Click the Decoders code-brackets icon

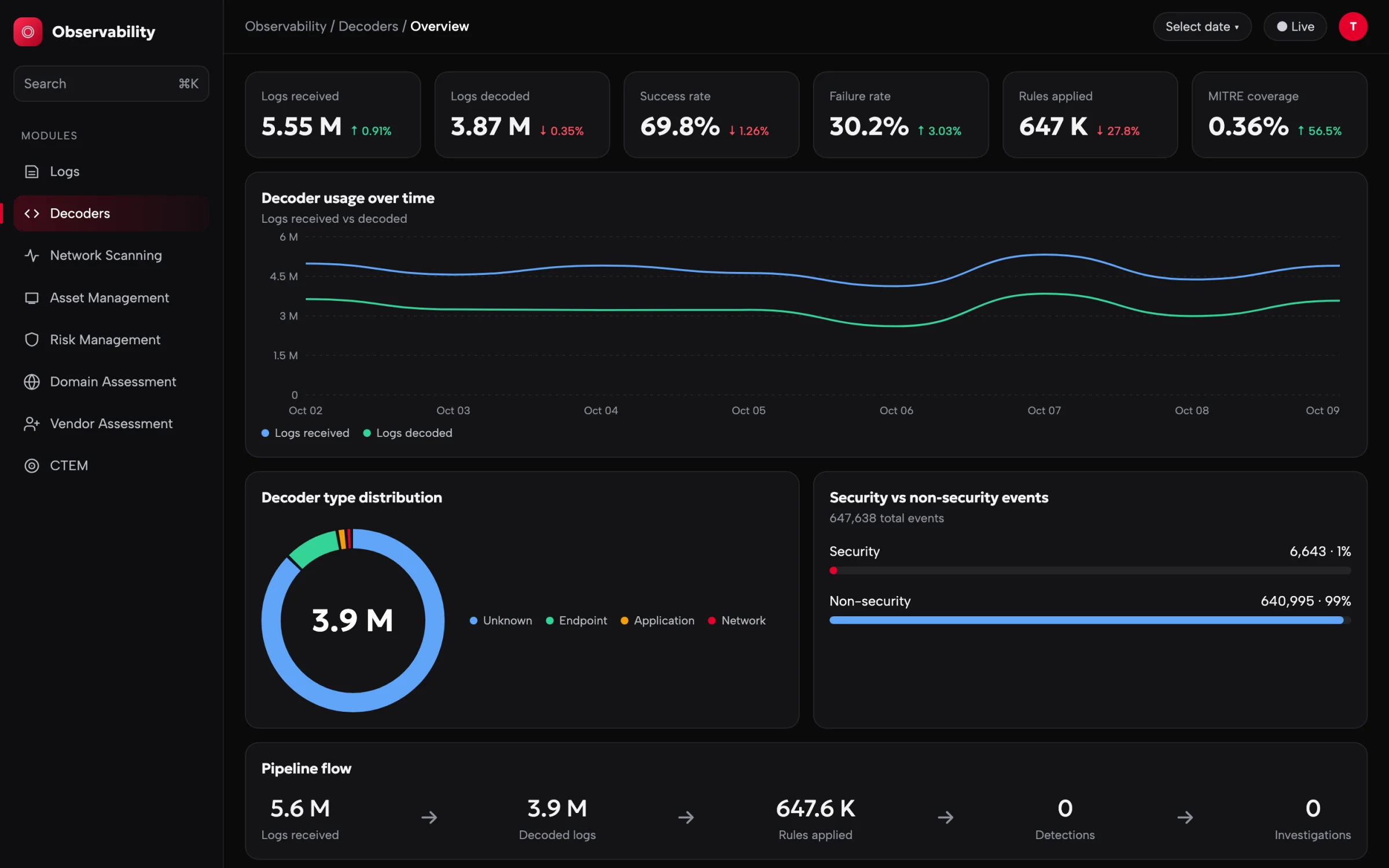click(x=32, y=214)
